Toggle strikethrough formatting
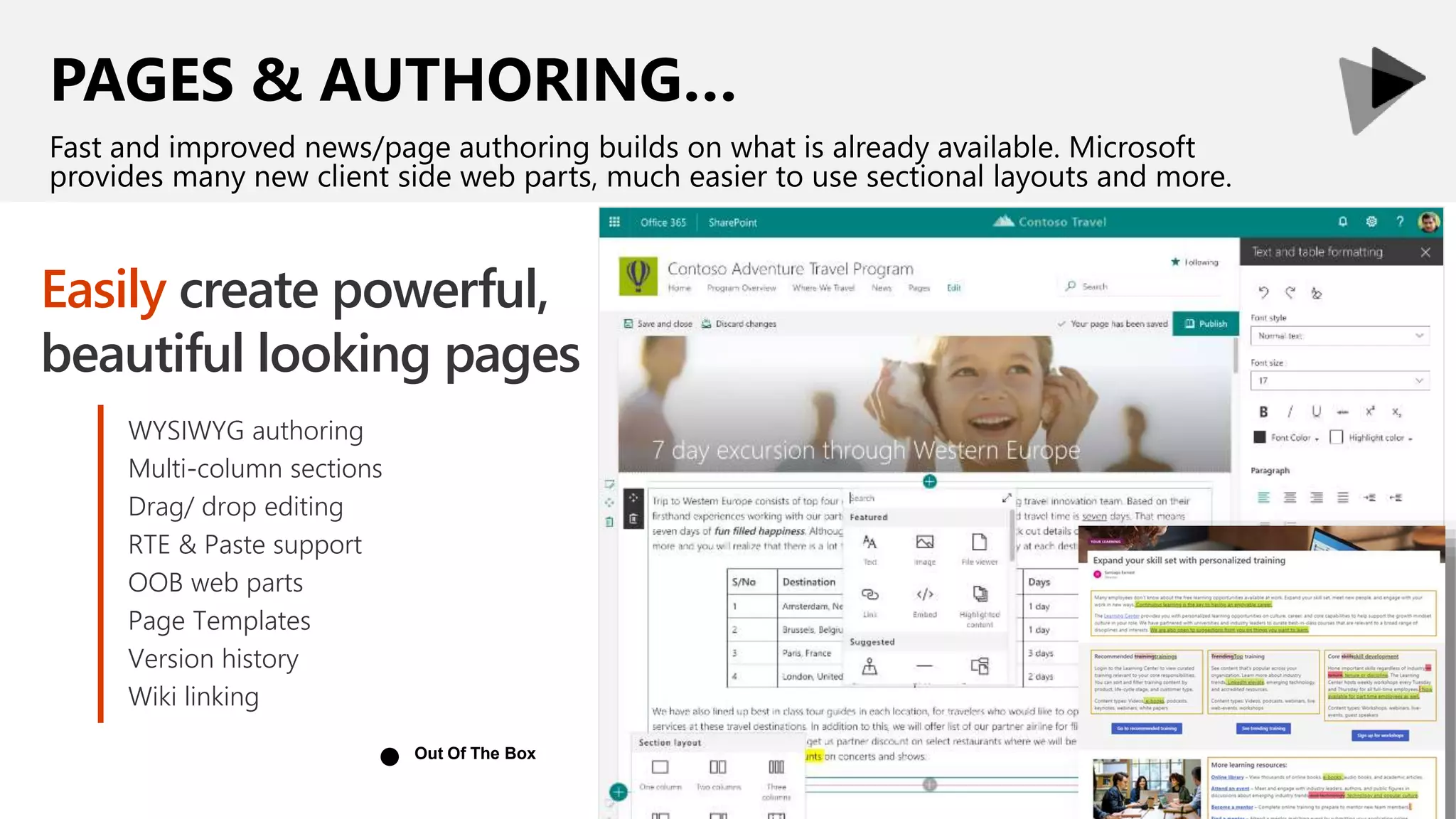 click(1342, 412)
